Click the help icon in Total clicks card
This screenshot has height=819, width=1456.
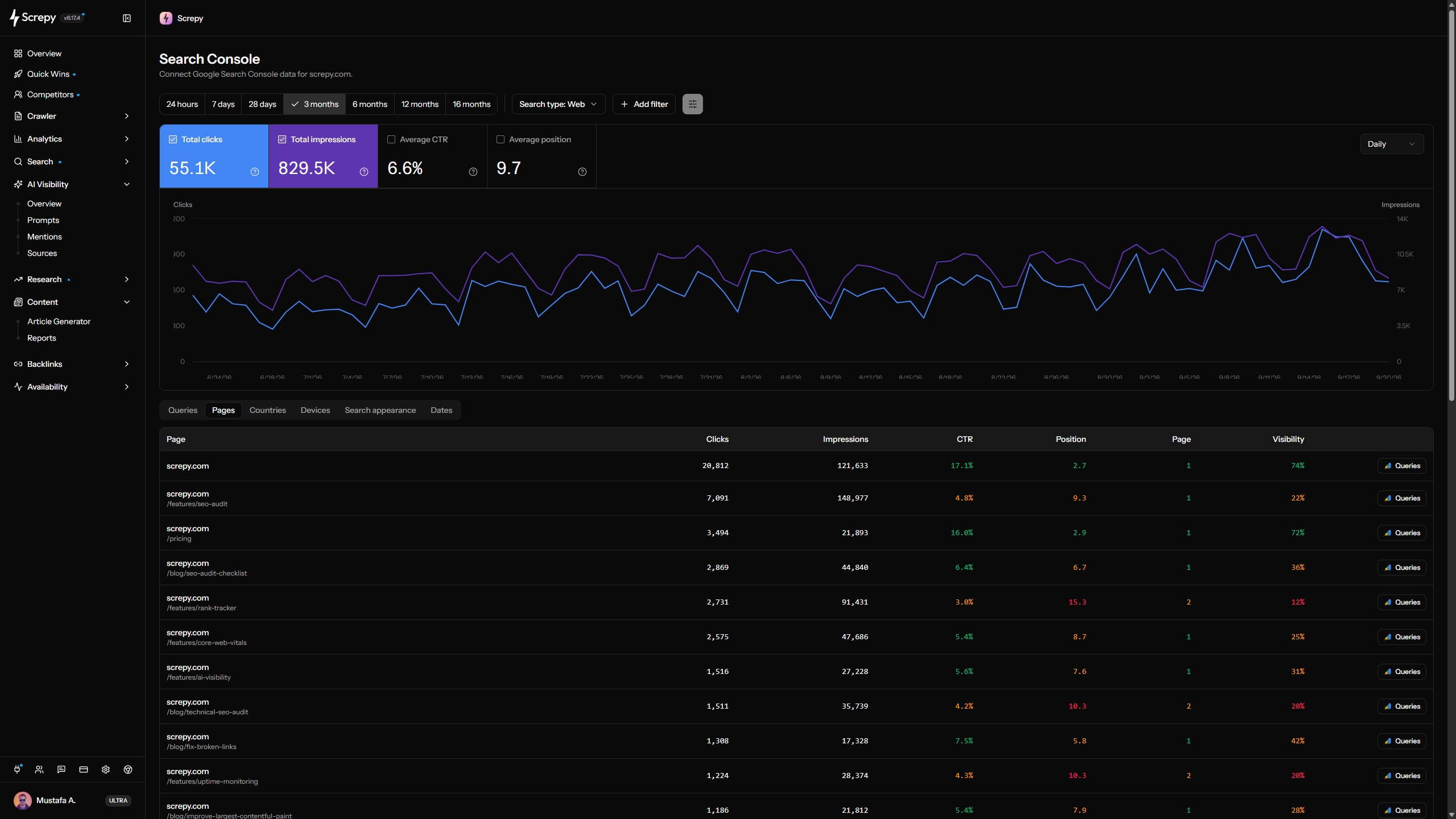(x=255, y=172)
